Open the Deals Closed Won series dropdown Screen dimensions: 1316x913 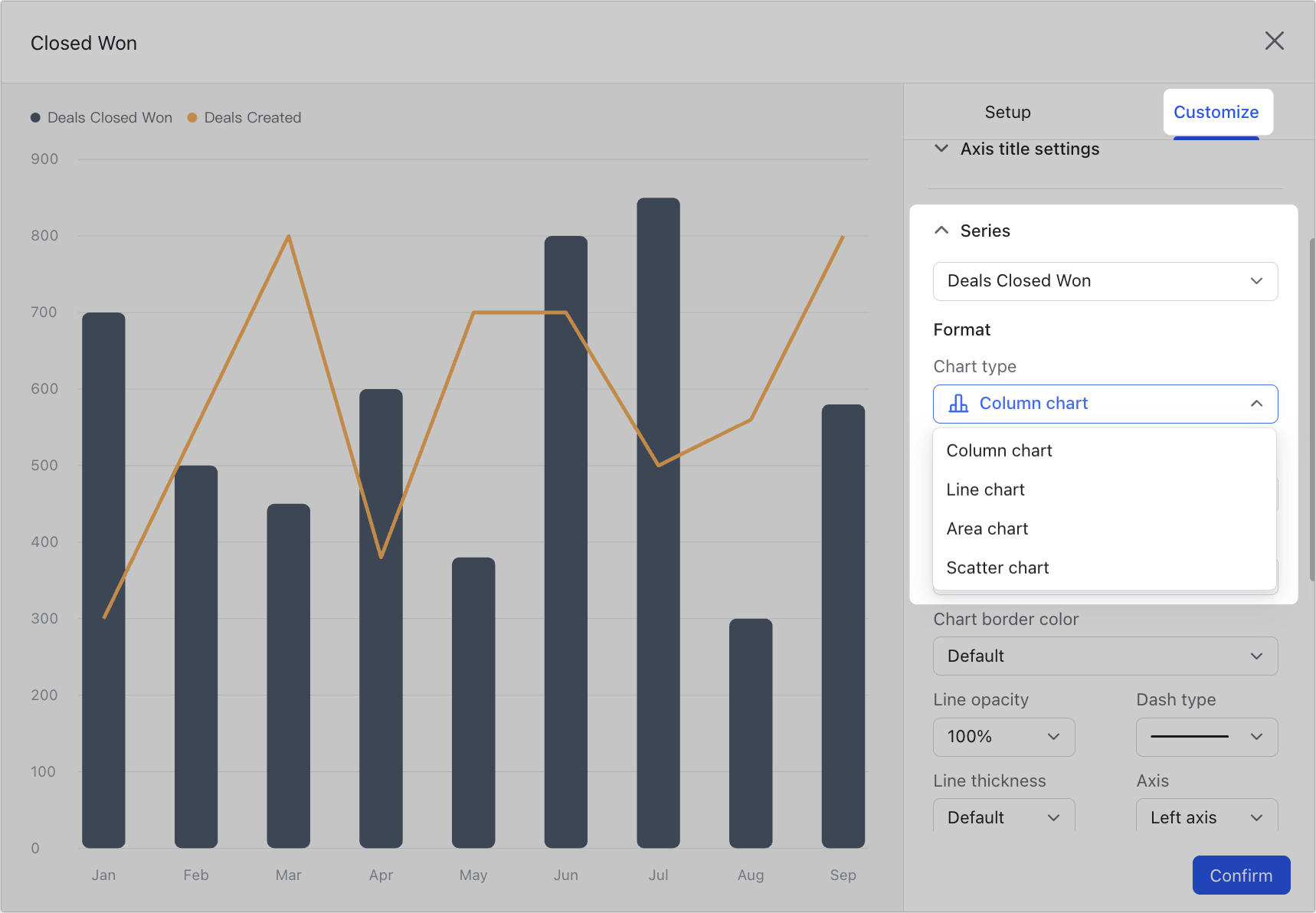click(x=1105, y=281)
